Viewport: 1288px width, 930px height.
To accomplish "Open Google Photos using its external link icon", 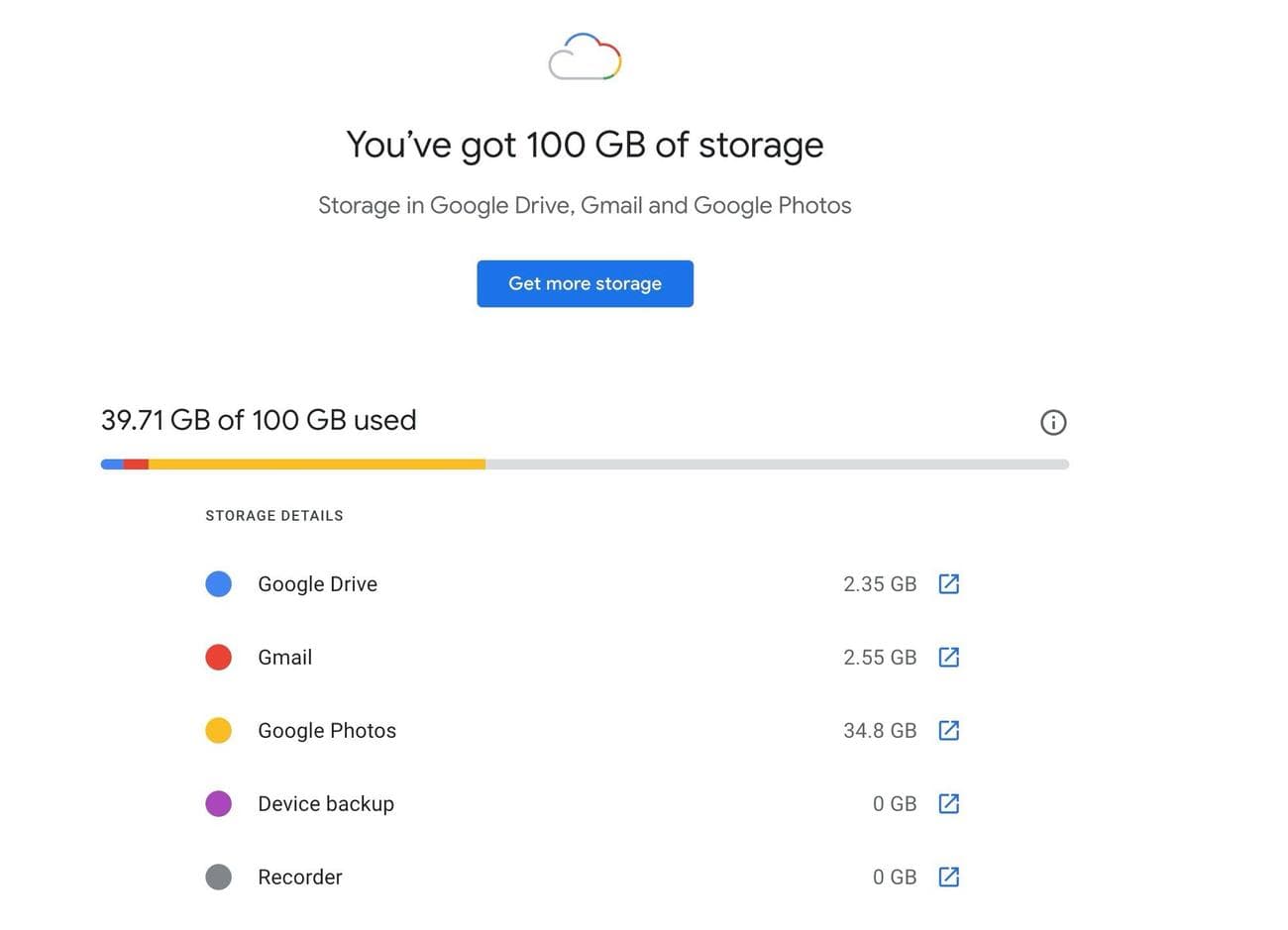I will tap(949, 730).
